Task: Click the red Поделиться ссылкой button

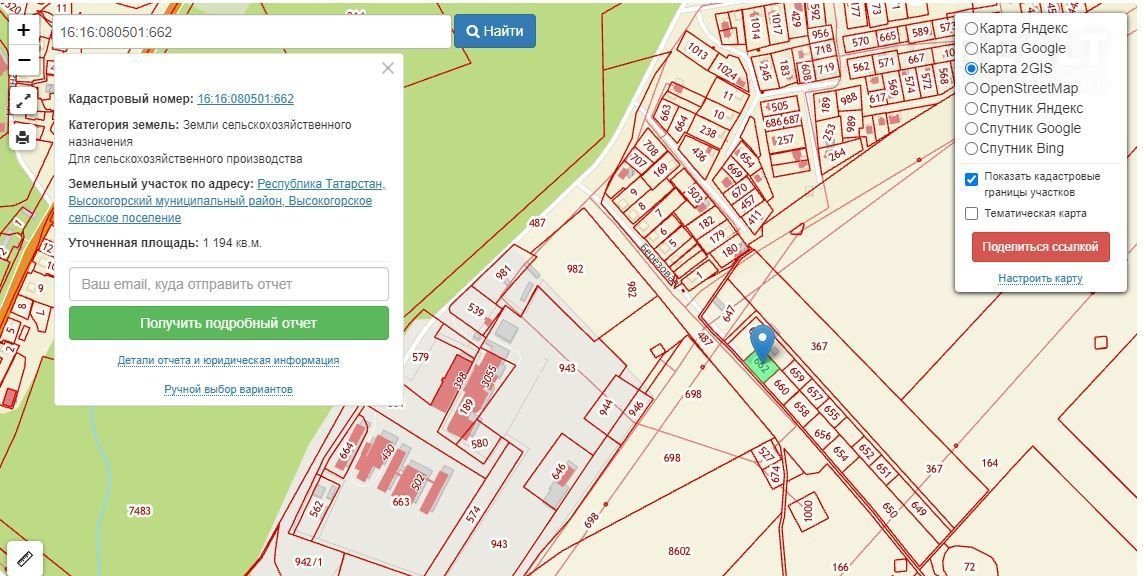Action: click(x=1040, y=247)
